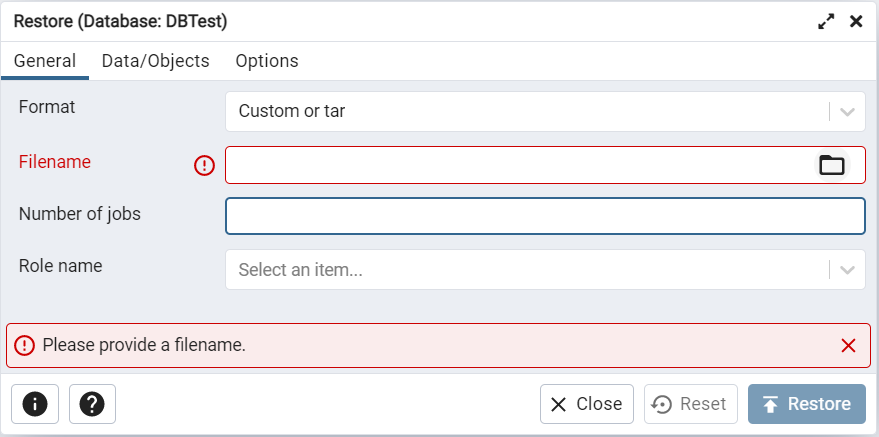Click the info icon button
This screenshot has width=879, height=437.
click(x=35, y=404)
